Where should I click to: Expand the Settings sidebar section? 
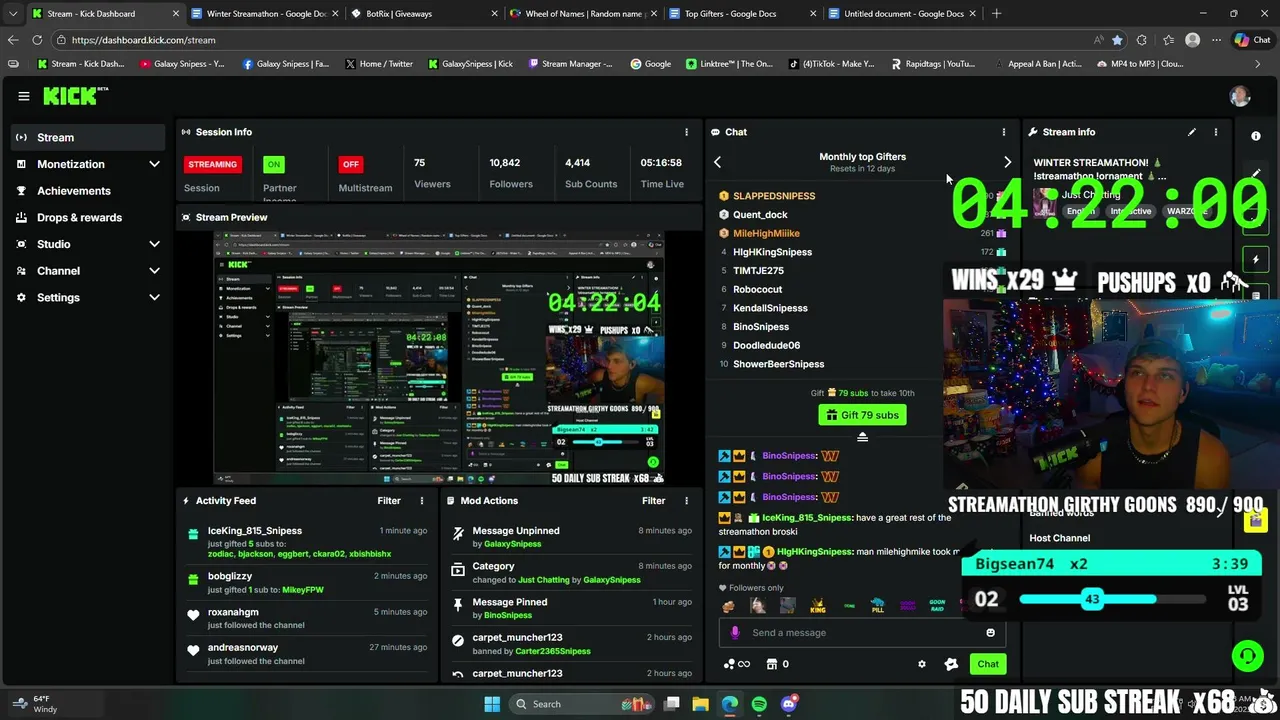click(x=154, y=297)
